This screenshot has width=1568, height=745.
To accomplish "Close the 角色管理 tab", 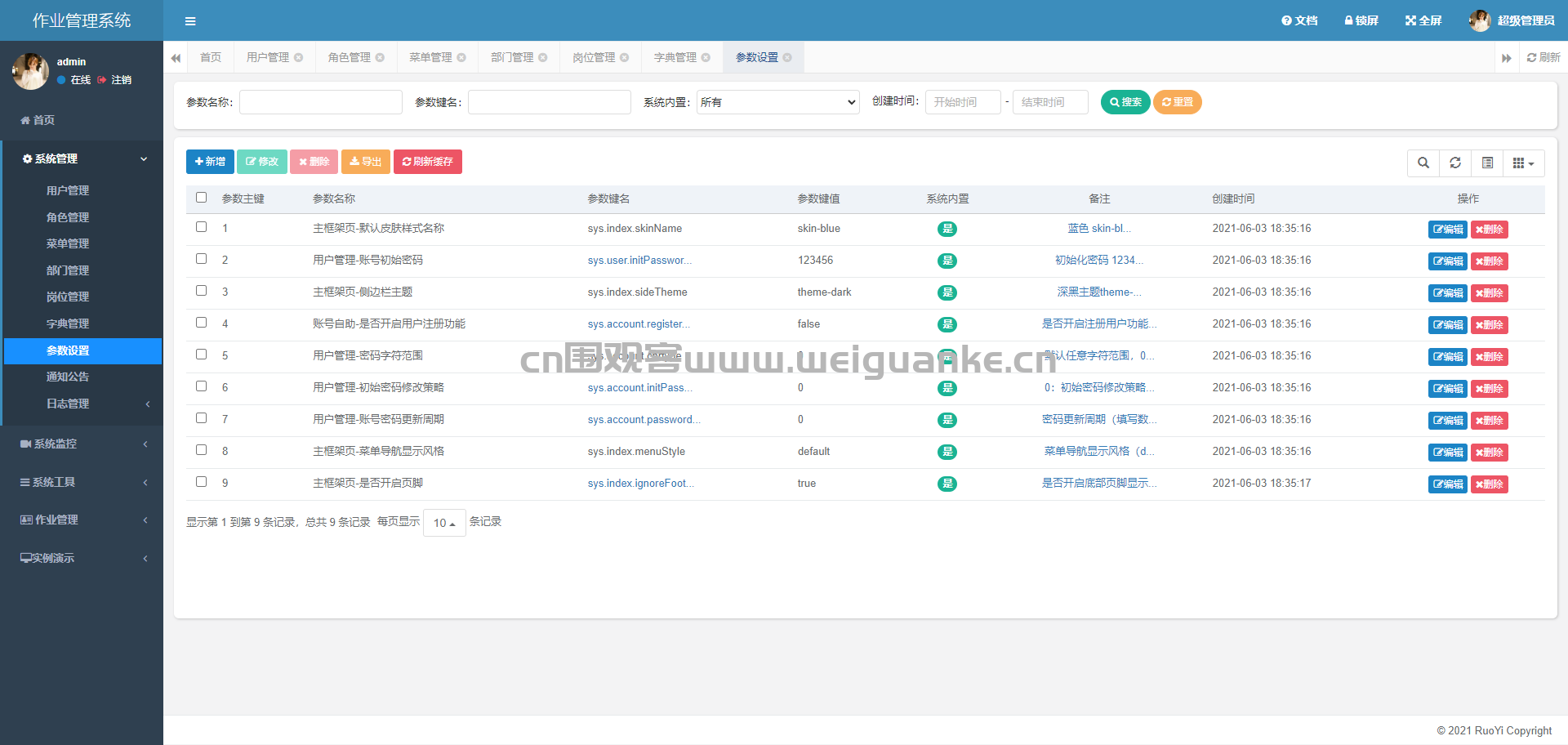I will pos(381,57).
